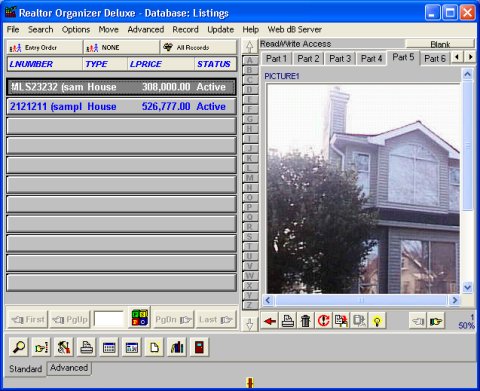Click the pointing hand go-to icon in bottom toolbar
Screen dimensions: 480x391
[x=41, y=347]
